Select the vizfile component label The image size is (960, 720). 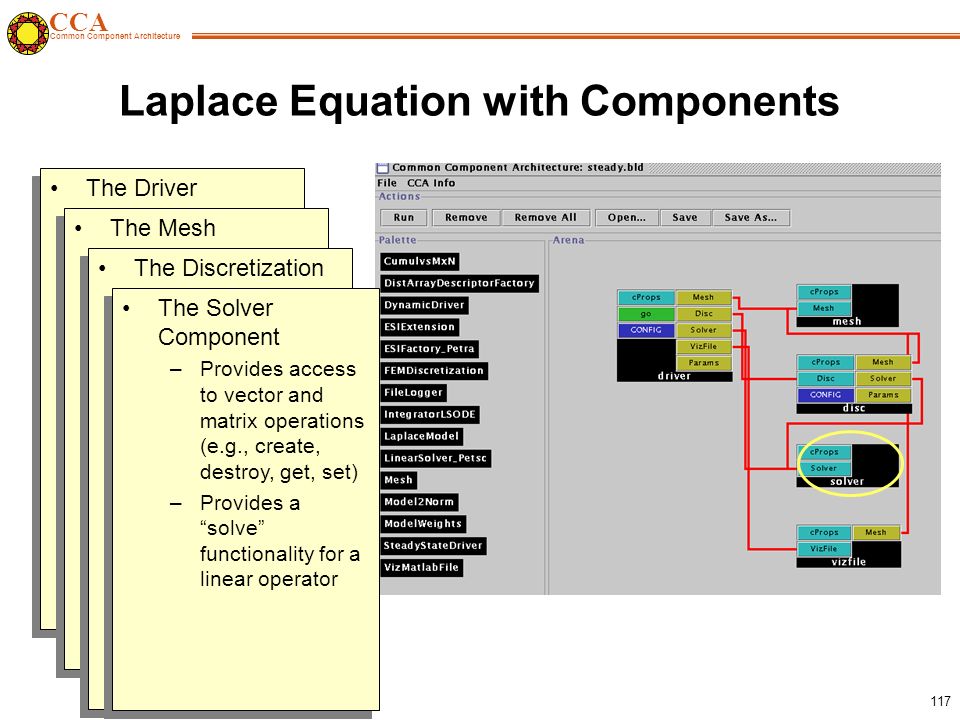click(849, 562)
